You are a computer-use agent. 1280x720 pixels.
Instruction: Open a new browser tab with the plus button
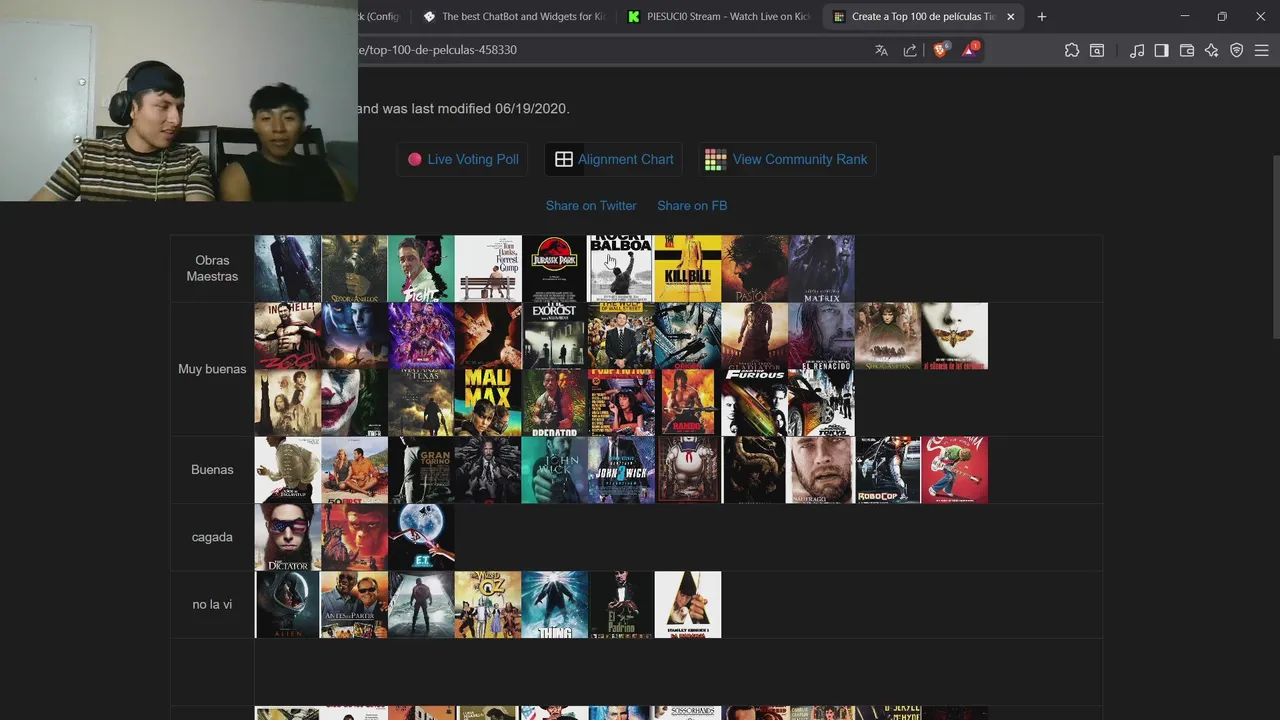1041,16
